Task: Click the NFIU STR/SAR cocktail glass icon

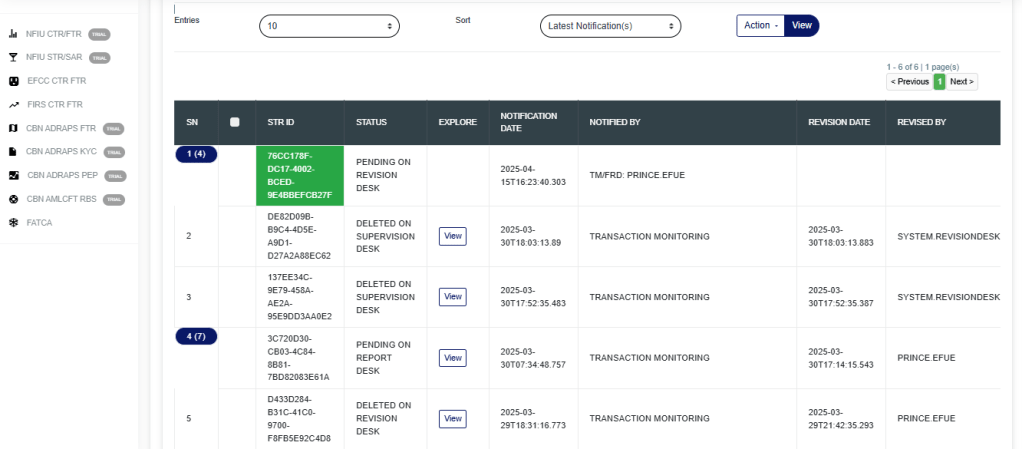Action: pos(13,58)
